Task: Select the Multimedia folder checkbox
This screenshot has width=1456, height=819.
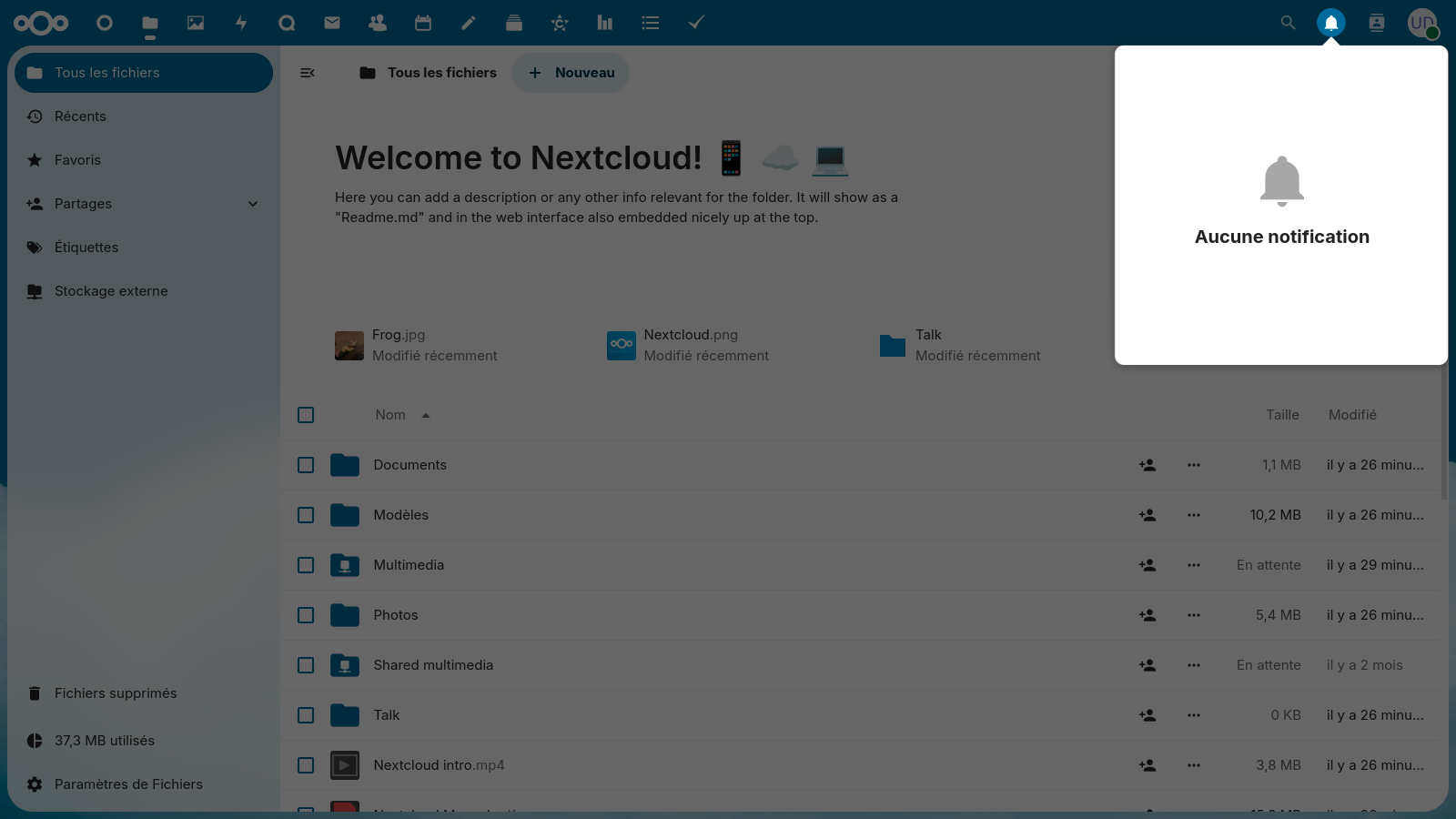Action: (x=306, y=565)
